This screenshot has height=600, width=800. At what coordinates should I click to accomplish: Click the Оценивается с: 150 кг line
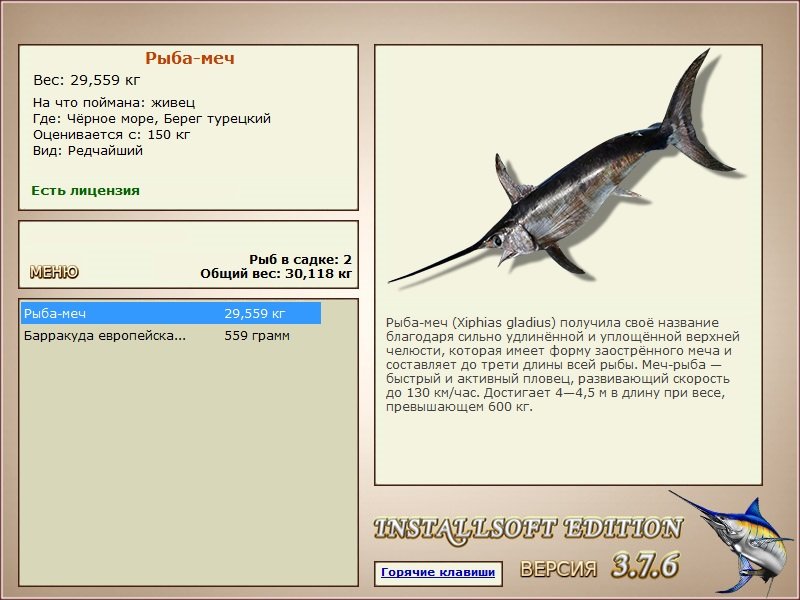[x=111, y=135]
